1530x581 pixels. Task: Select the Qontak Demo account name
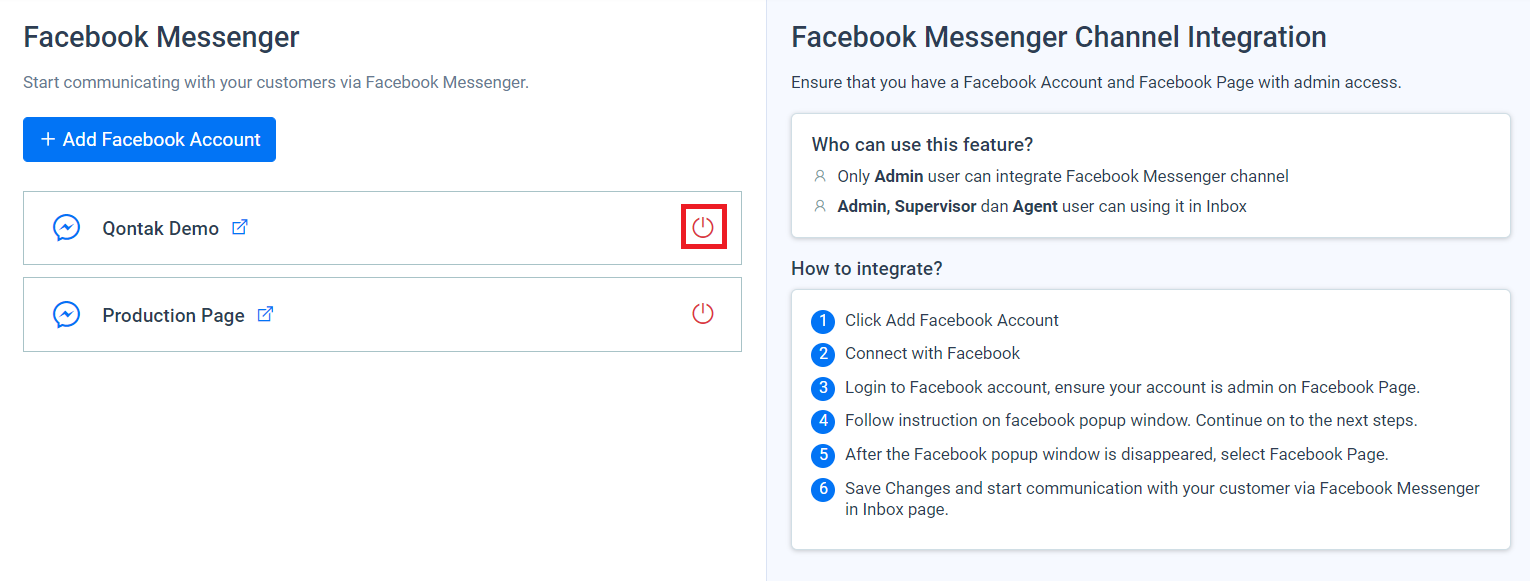coord(160,228)
